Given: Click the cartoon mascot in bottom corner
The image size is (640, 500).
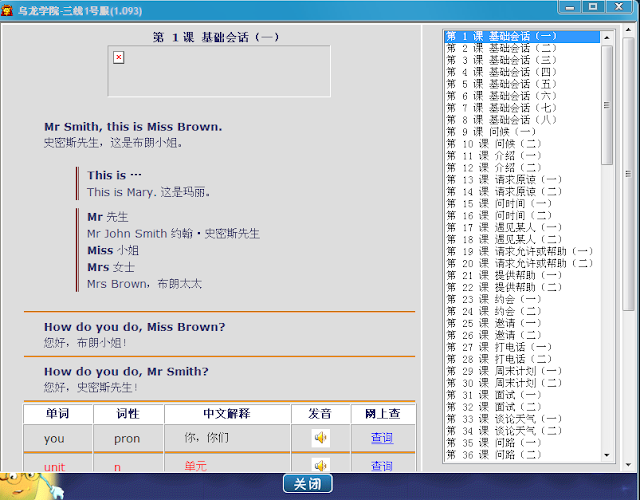Looking at the screenshot, I should [x=31, y=486].
